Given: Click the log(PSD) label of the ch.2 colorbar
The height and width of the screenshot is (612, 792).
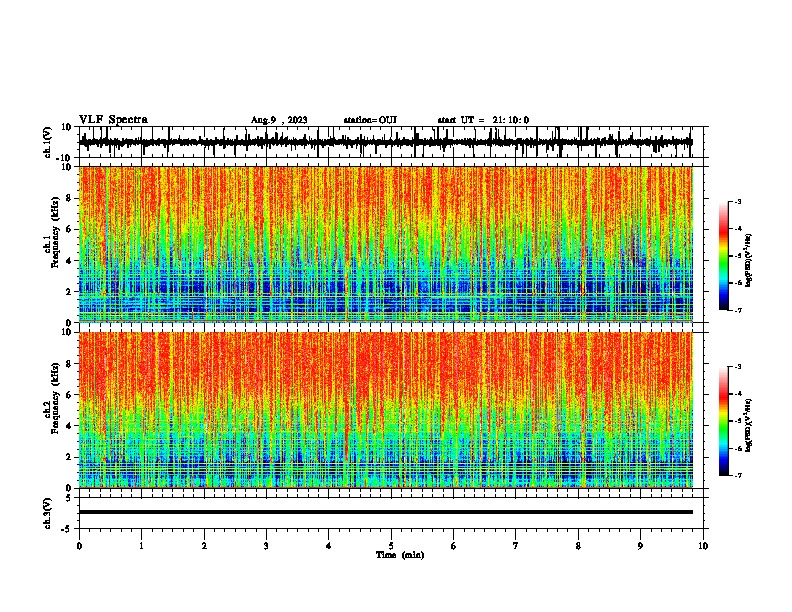Looking at the screenshot, I should coord(749,425).
